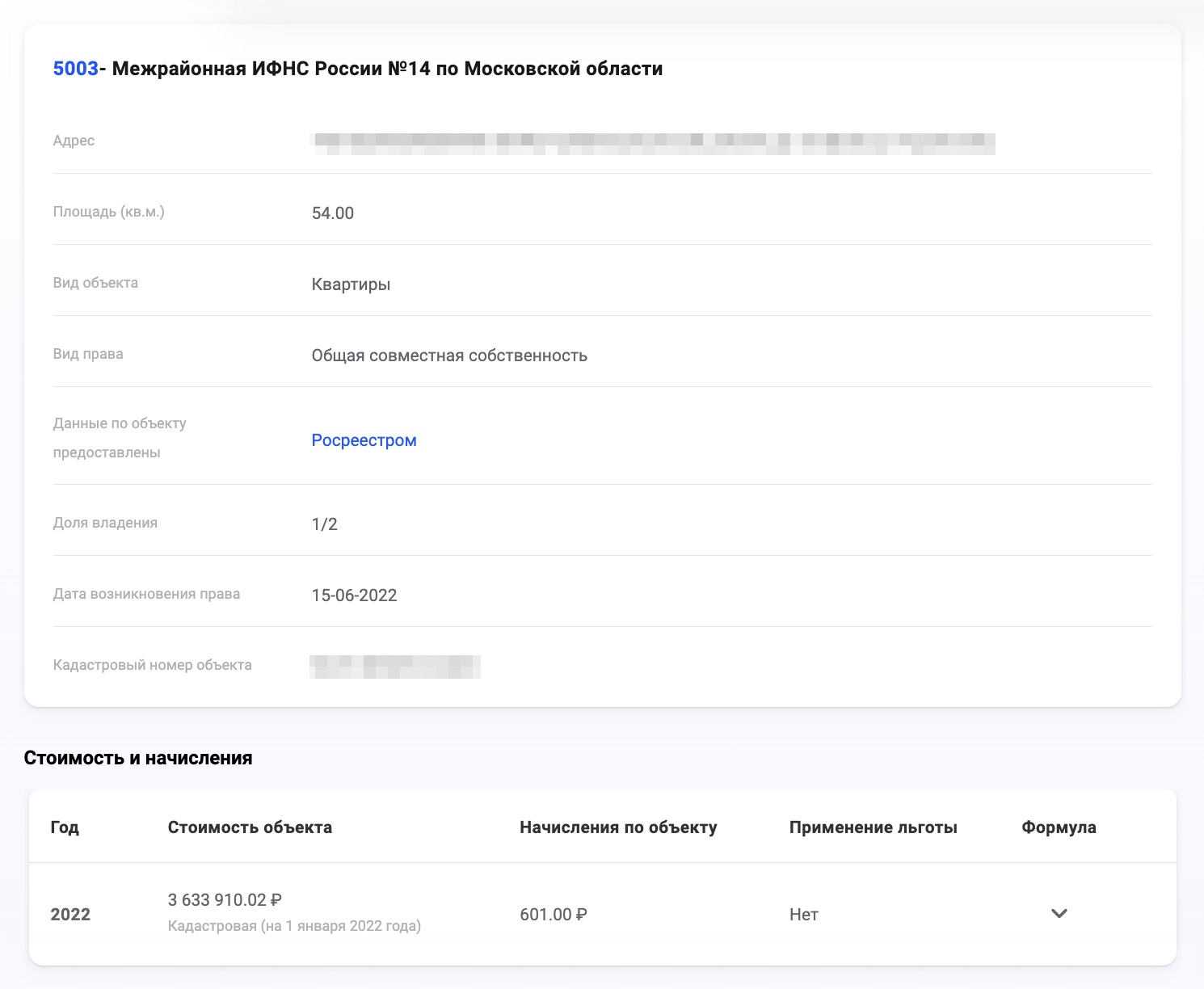Select the charge amount 601.00 ₽
The image size is (1204, 989).
pyautogui.click(x=554, y=915)
